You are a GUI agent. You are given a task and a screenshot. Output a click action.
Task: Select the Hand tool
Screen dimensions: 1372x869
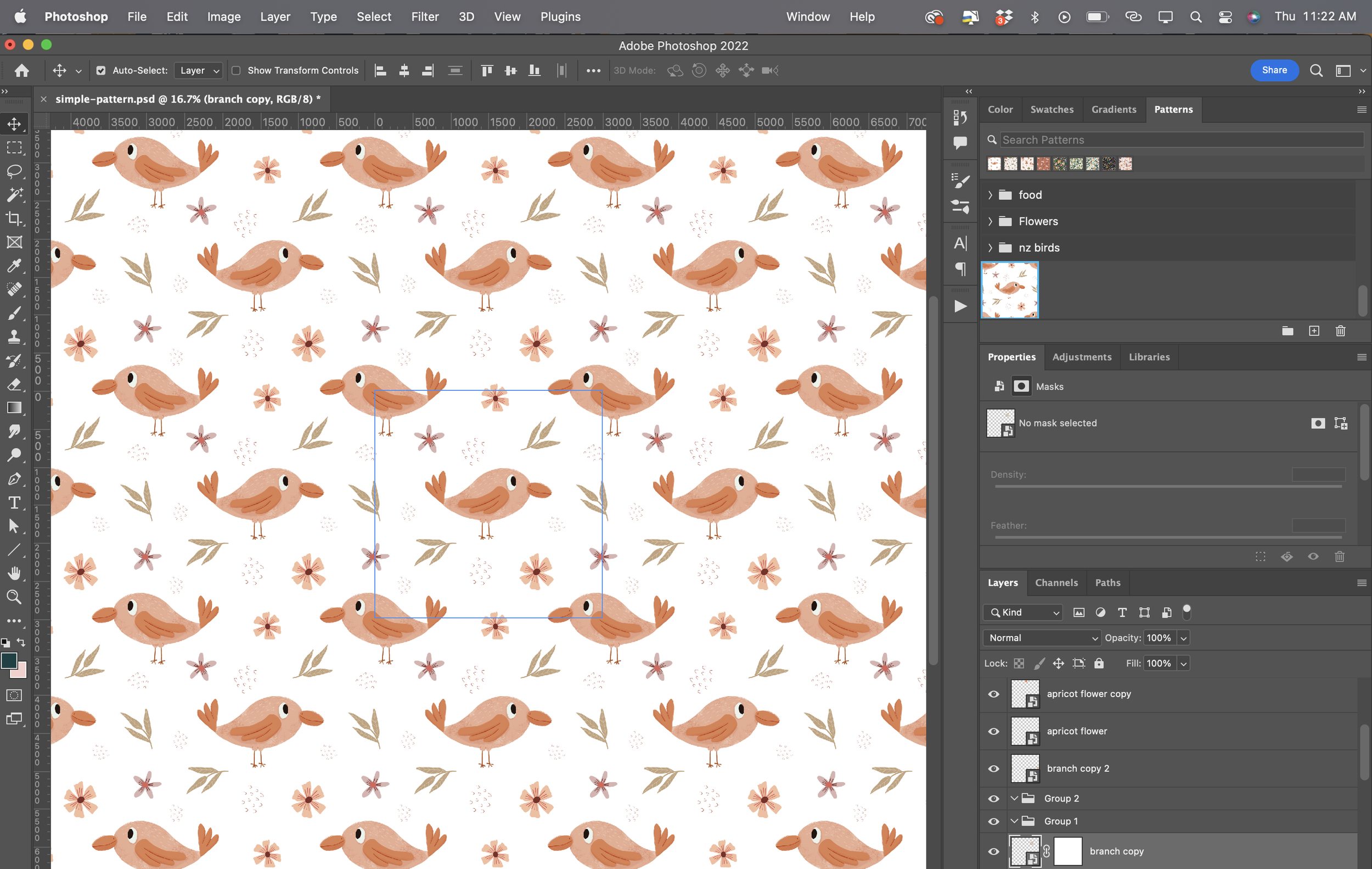pyautogui.click(x=14, y=573)
